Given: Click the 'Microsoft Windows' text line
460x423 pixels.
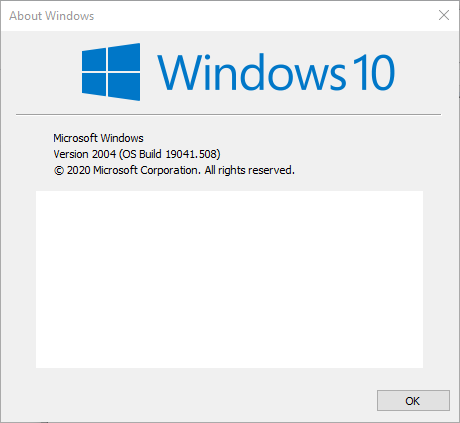Looking at the screenshot, I should click(x=98, y=138).
